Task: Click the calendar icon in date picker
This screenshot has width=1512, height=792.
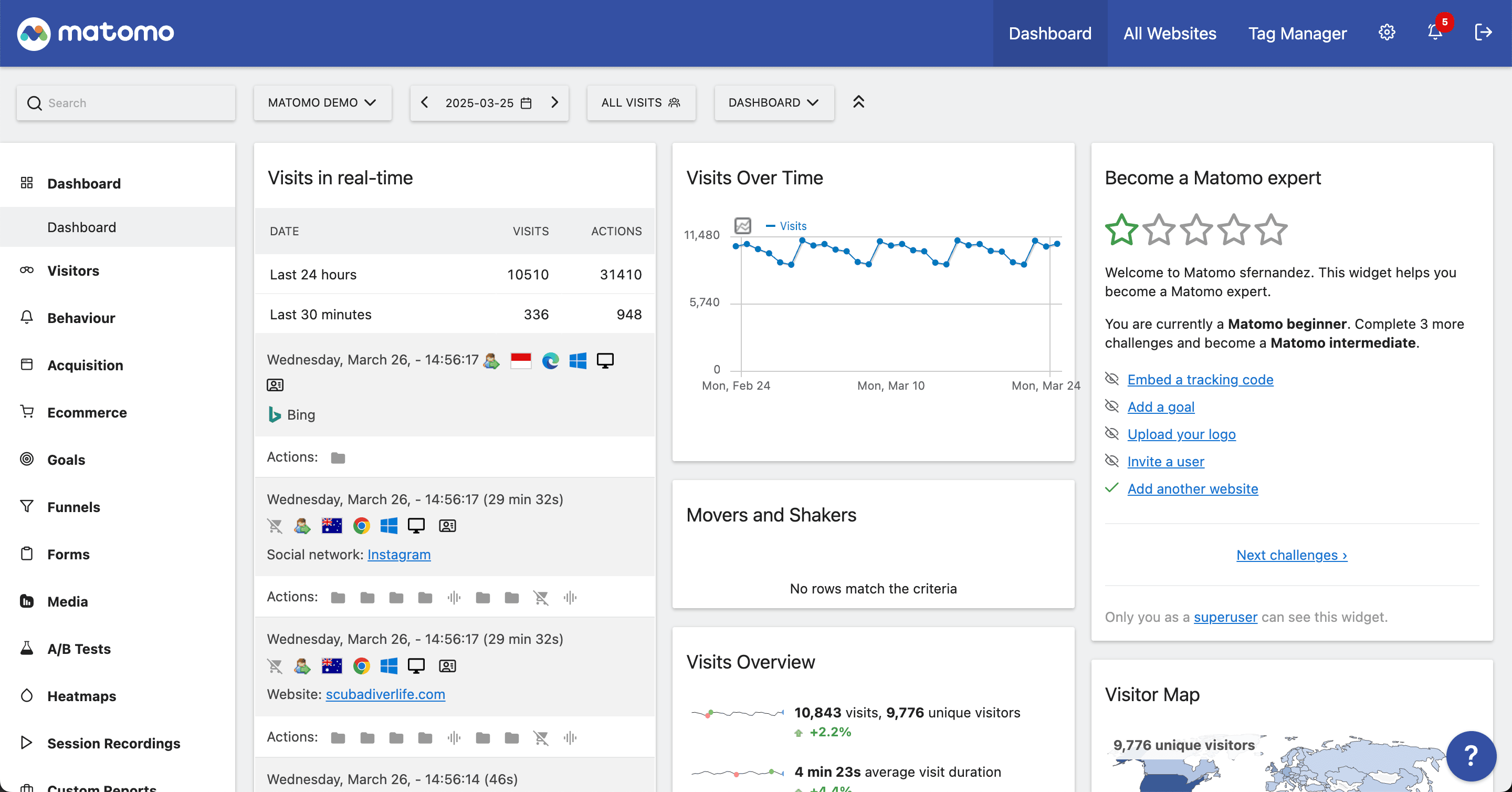Action: (527, 103)
